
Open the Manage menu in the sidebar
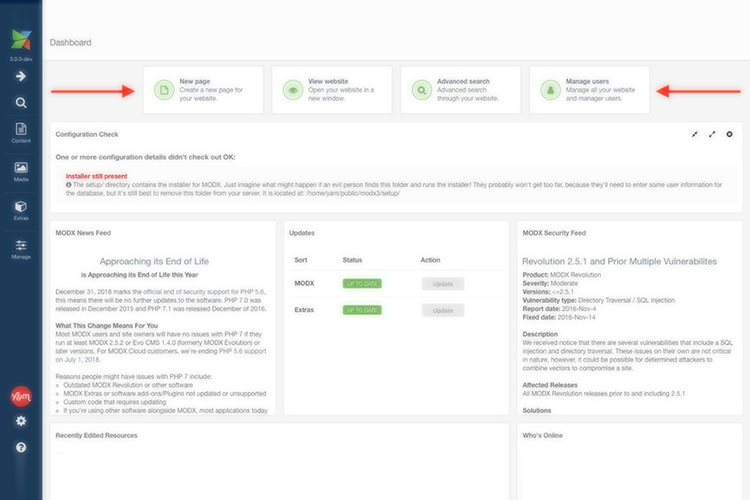[x=20, y=249]
